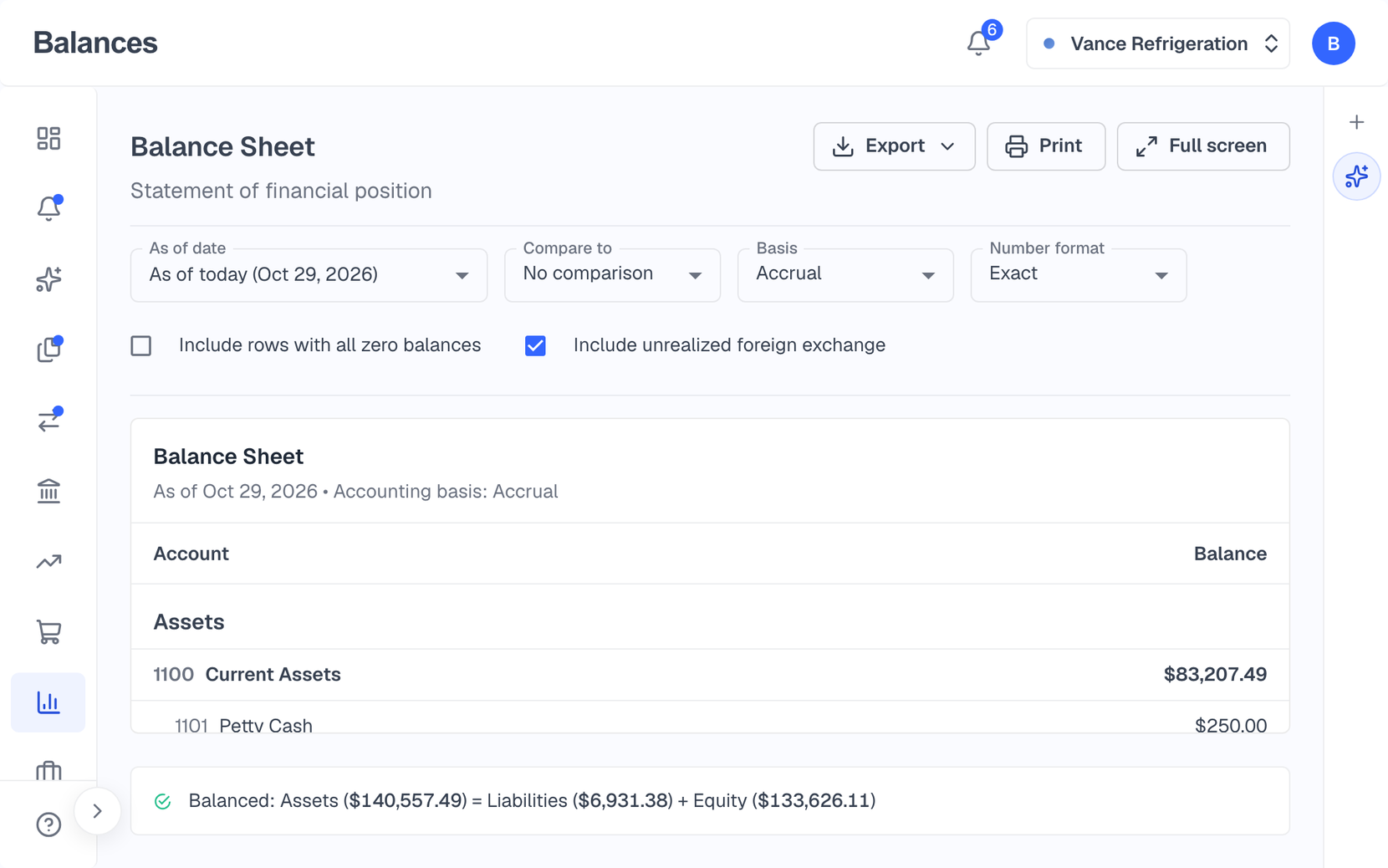Click the Print button

pos(1046,146)
